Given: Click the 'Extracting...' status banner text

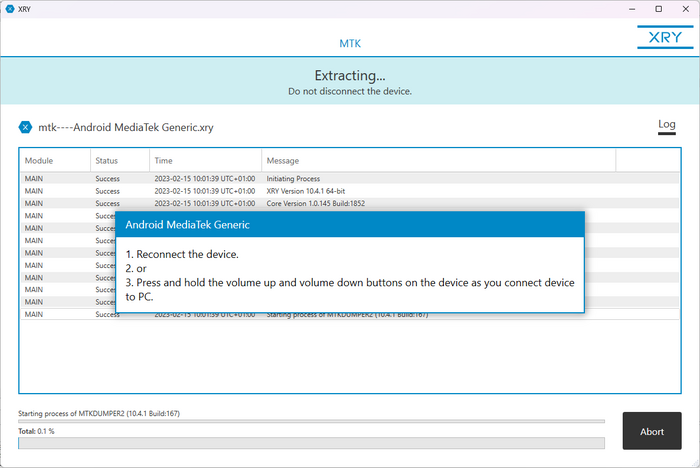Looking at the screenshot, I should pos(350,75).
